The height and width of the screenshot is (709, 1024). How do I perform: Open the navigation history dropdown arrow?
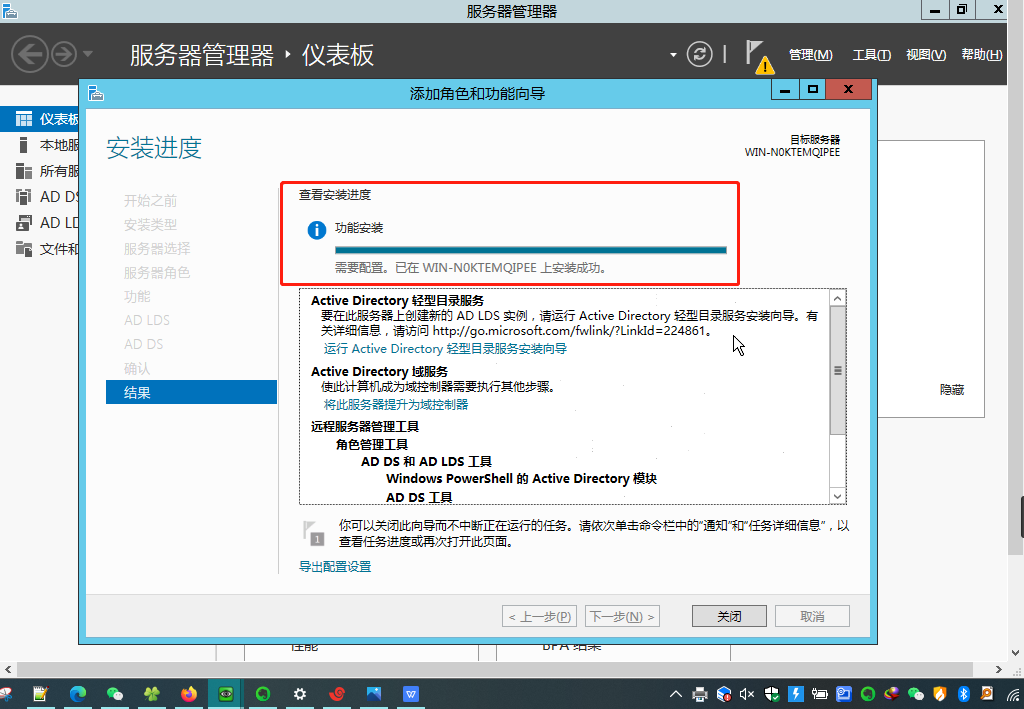88,54
